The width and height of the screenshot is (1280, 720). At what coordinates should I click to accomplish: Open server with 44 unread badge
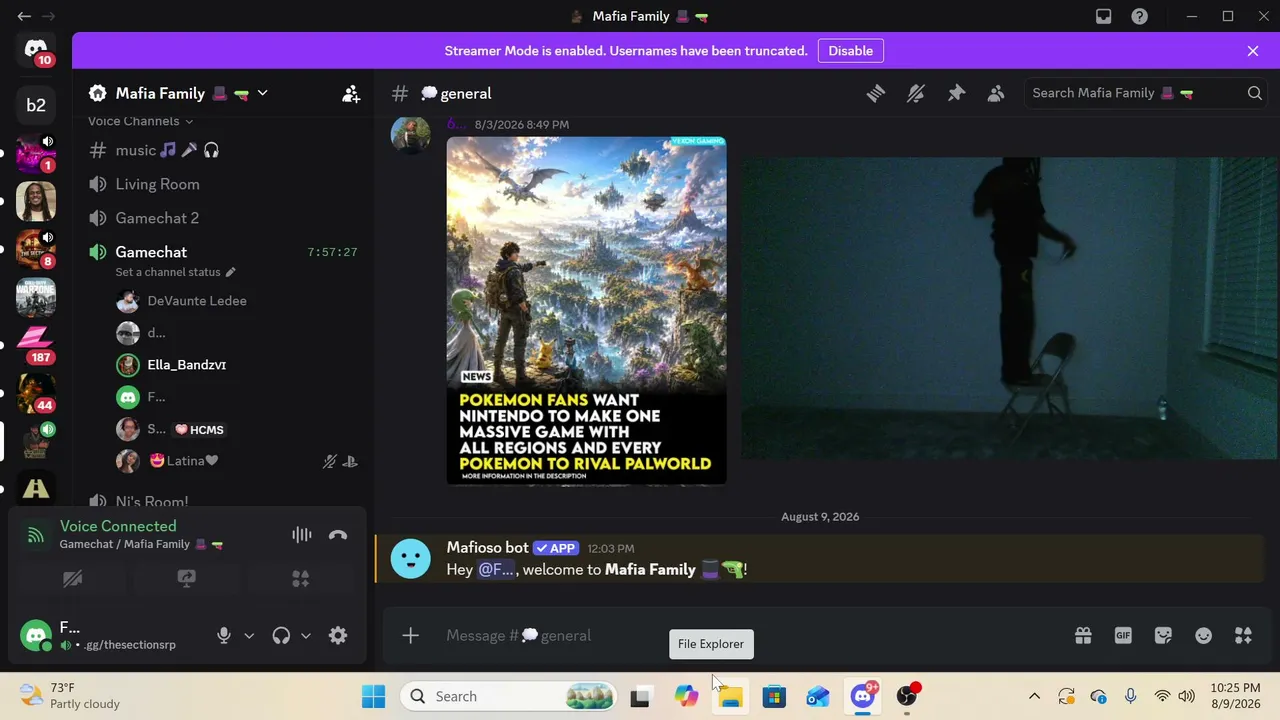coord(36,393)
